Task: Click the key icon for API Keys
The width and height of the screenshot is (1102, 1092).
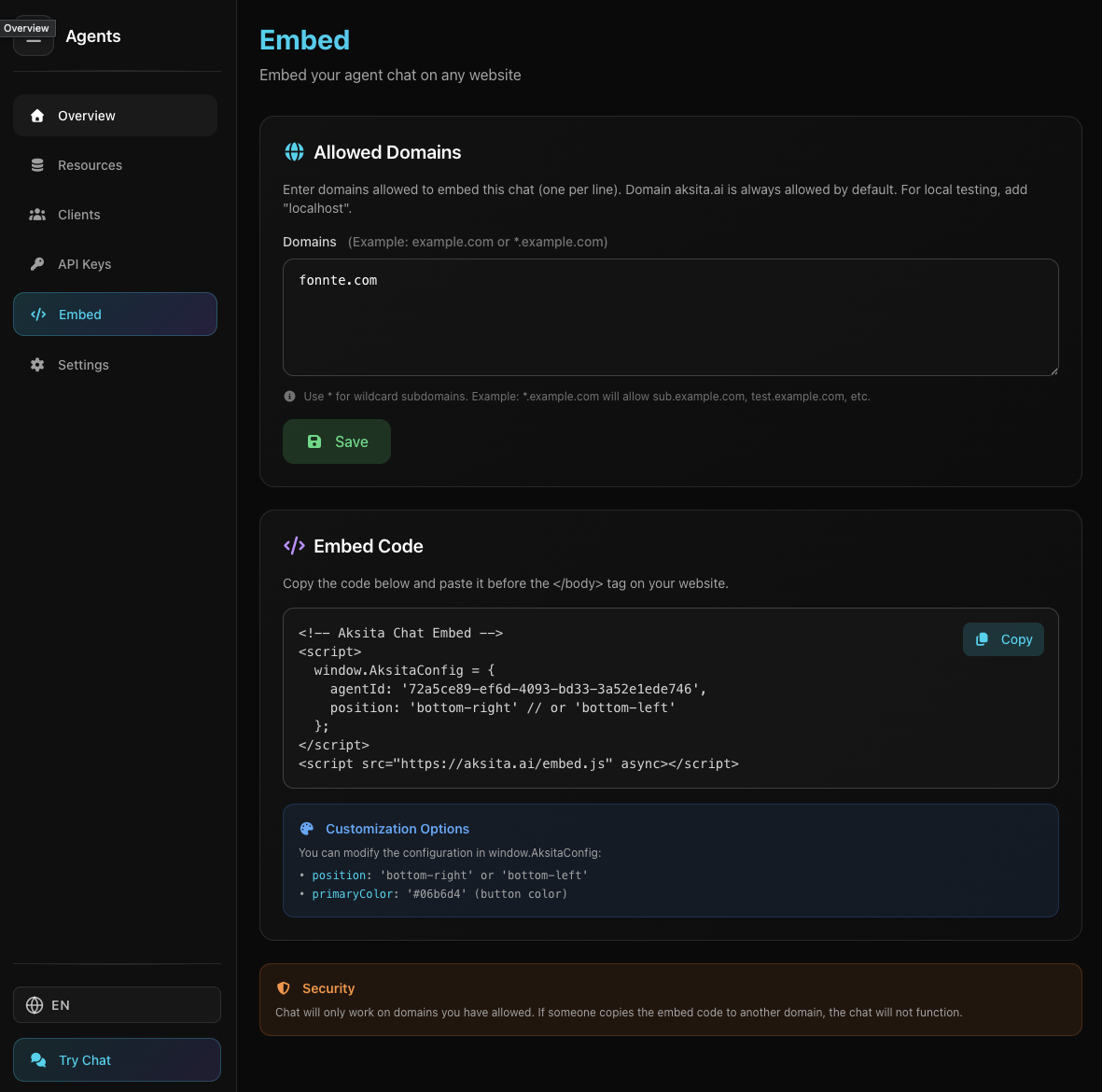Action: (37, 264)
